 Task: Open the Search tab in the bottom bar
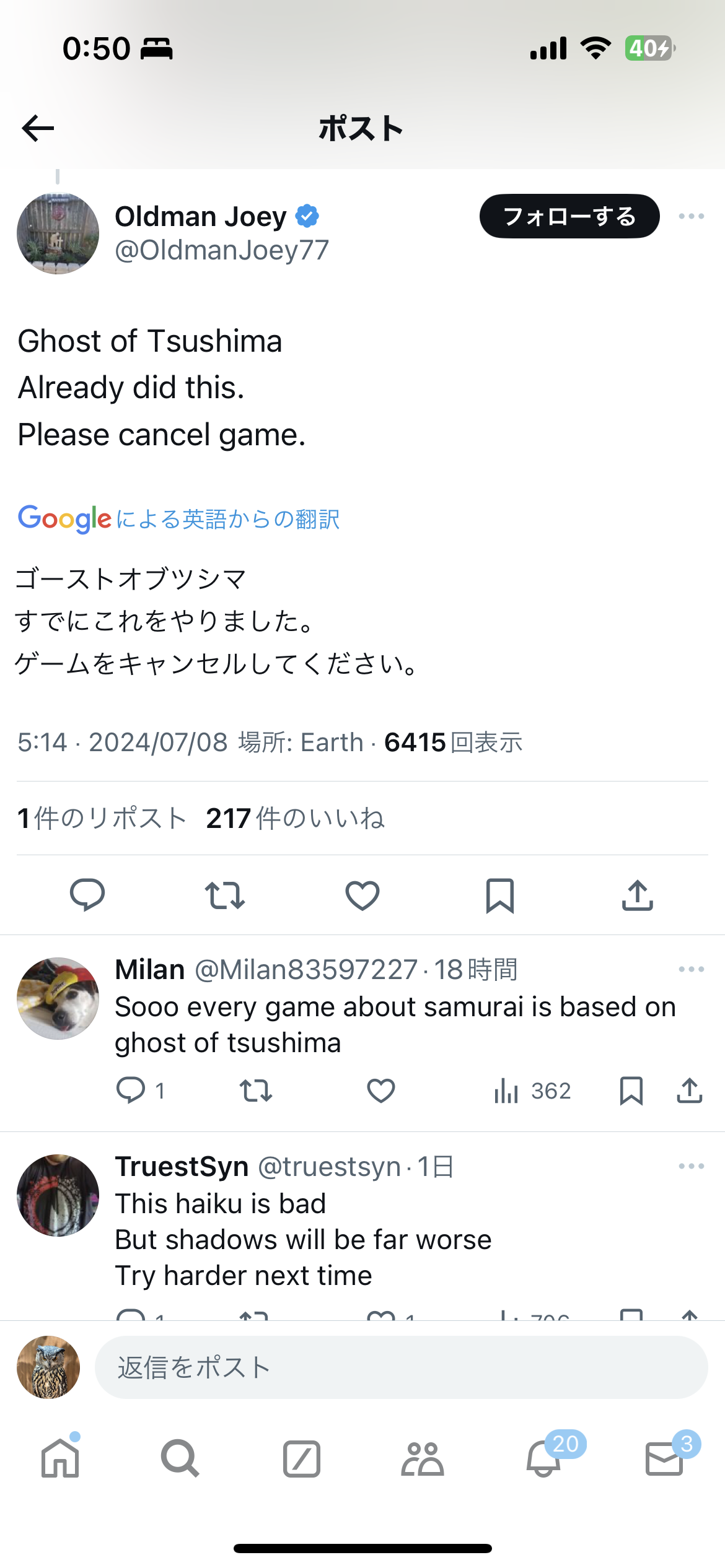[x=180, y=1458]
